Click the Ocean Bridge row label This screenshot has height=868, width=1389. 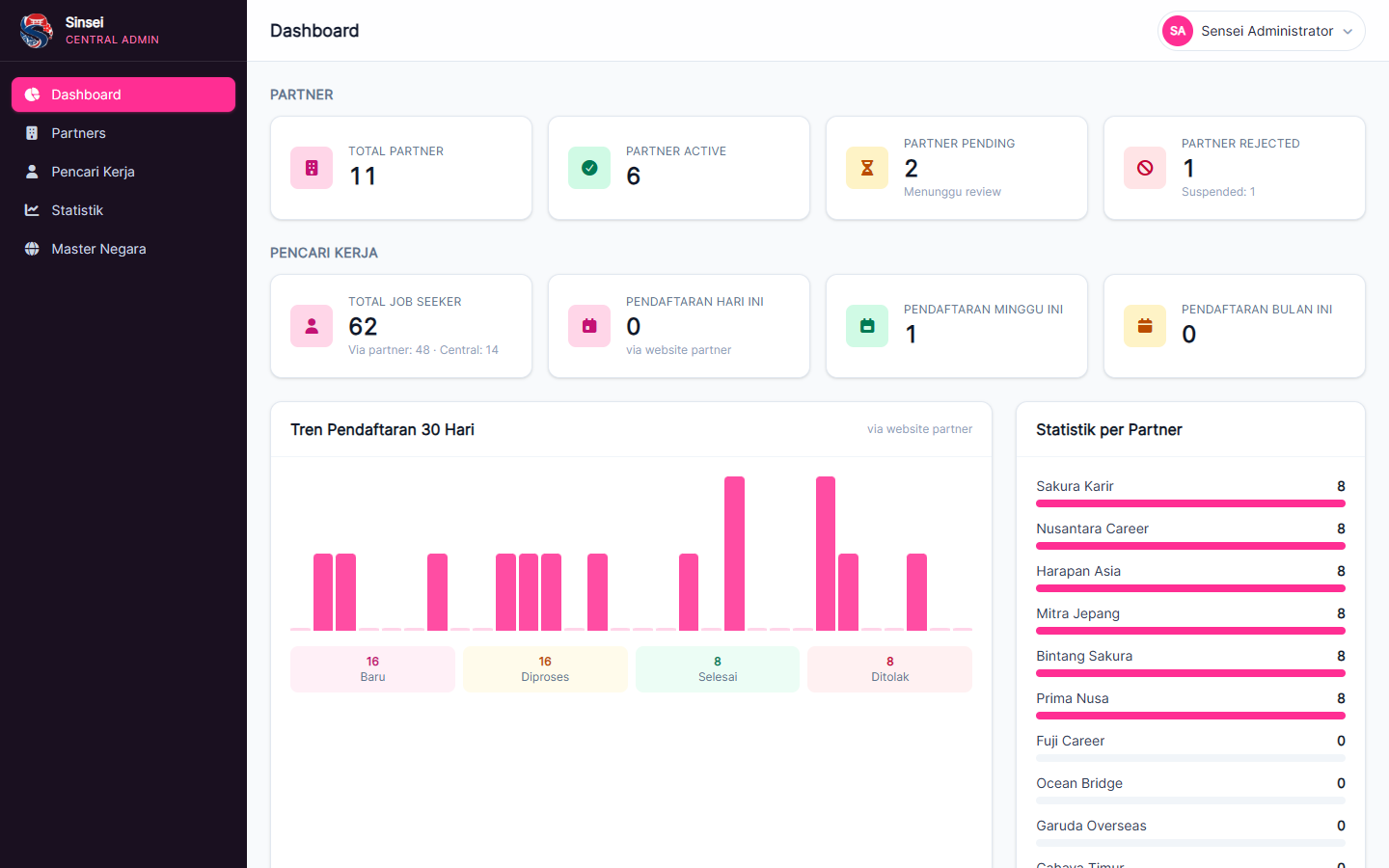pos(1079,783)
